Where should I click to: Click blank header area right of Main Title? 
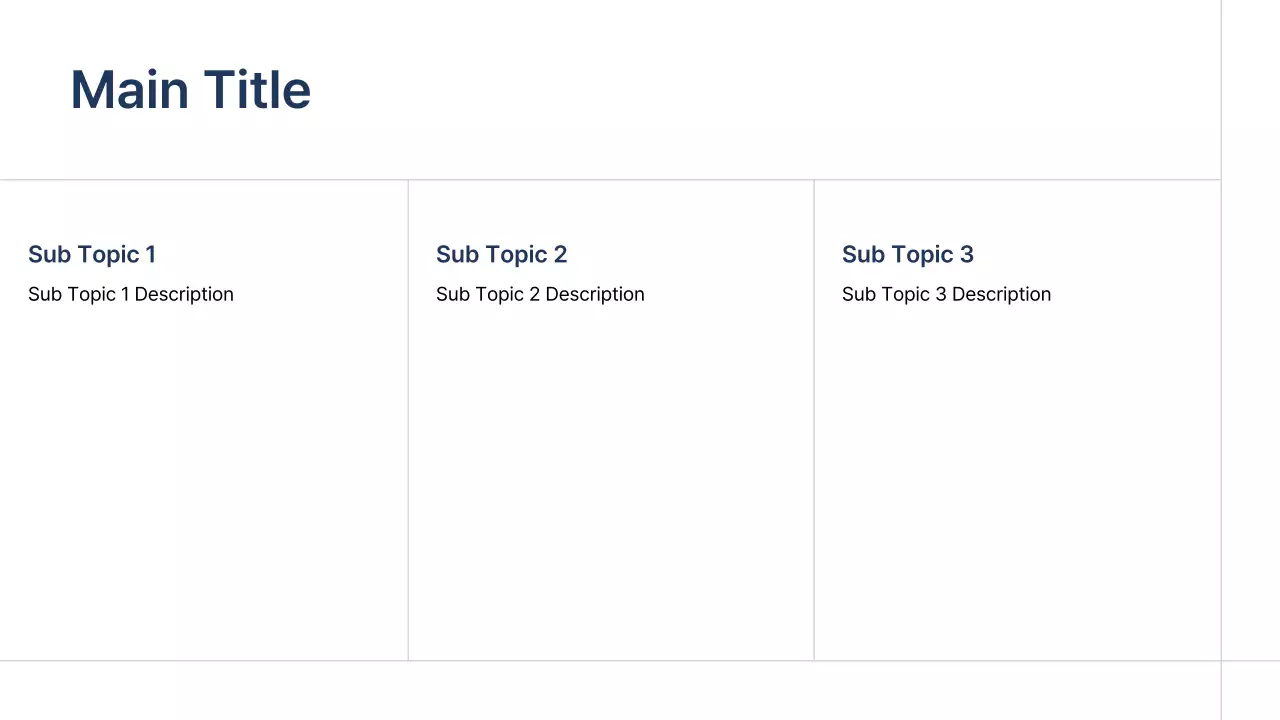click(x=760, y=90)
